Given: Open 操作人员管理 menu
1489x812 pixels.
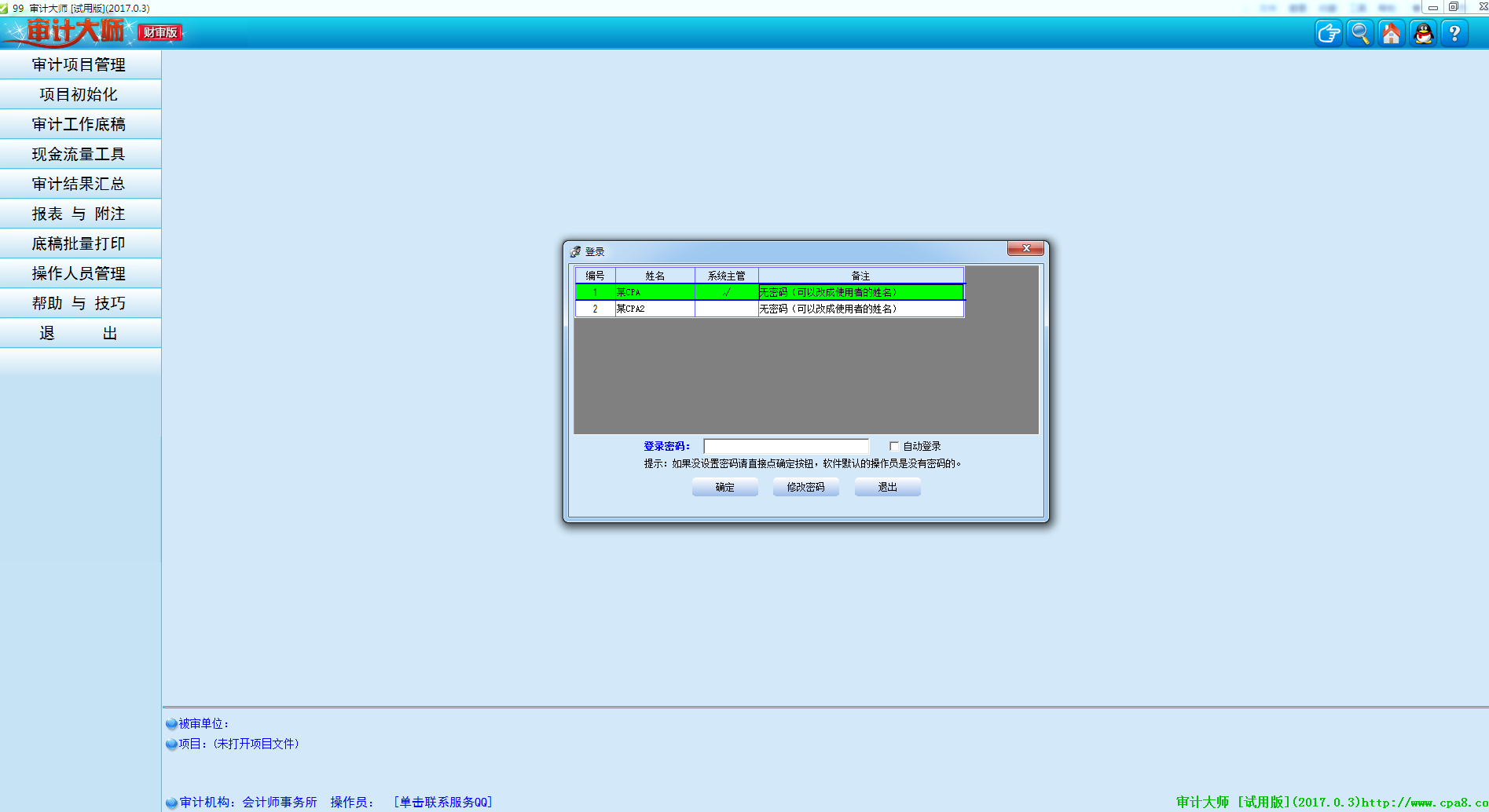Looking at the screenshot, I should point(80,273).
